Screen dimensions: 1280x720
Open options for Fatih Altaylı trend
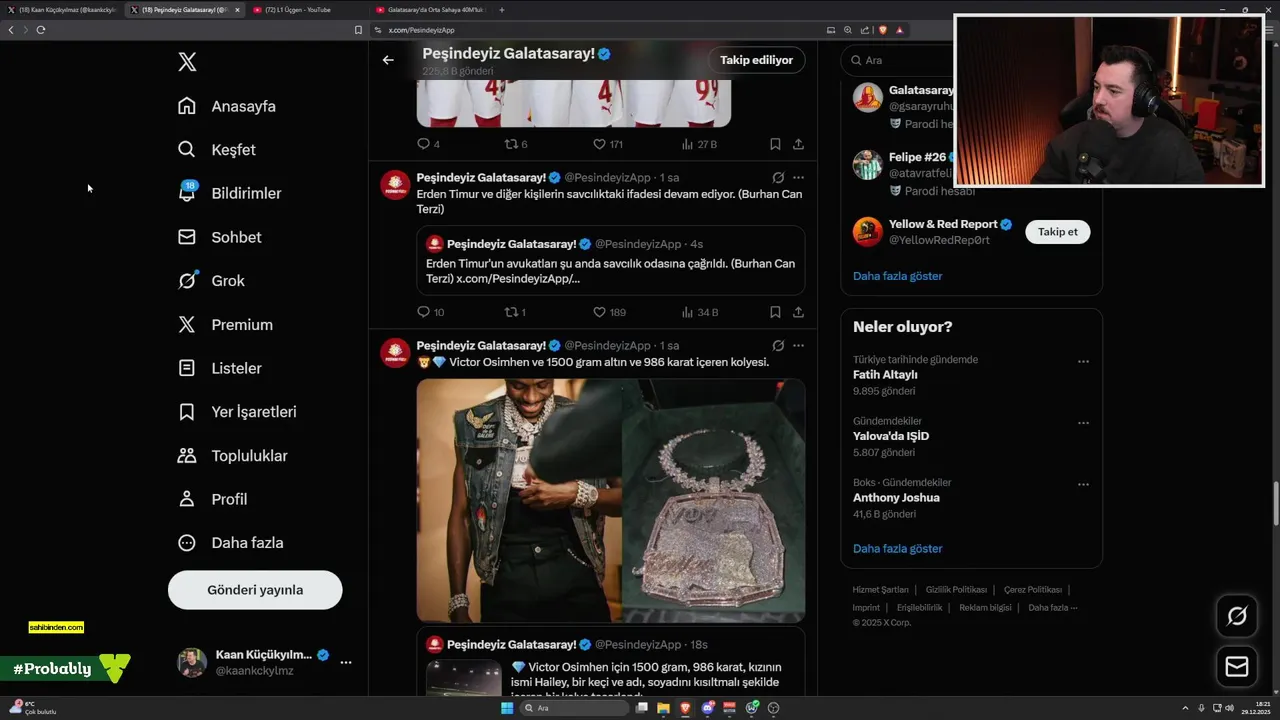(x=1083, y=362)
